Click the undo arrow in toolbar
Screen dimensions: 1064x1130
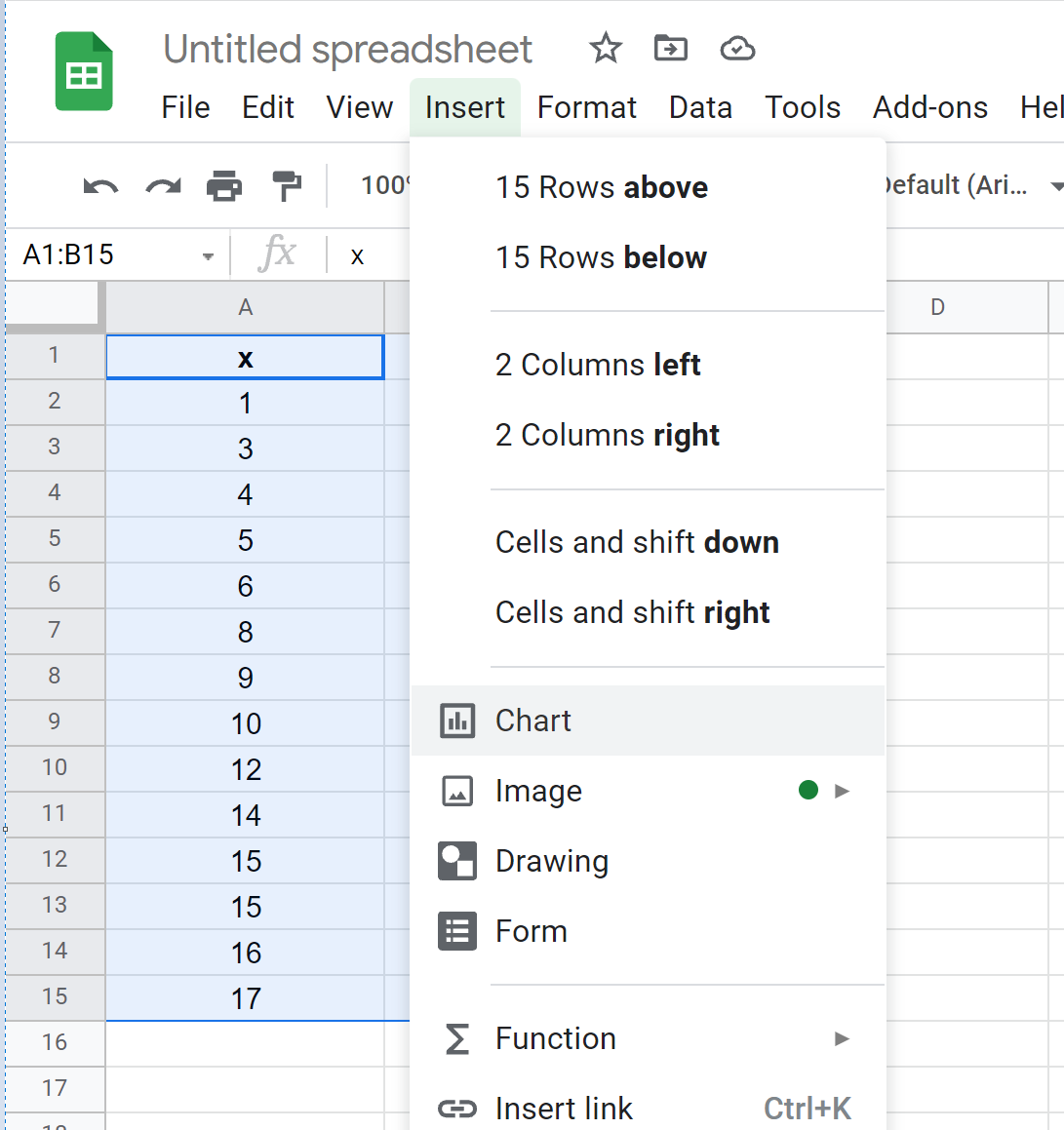pos(100,185)
